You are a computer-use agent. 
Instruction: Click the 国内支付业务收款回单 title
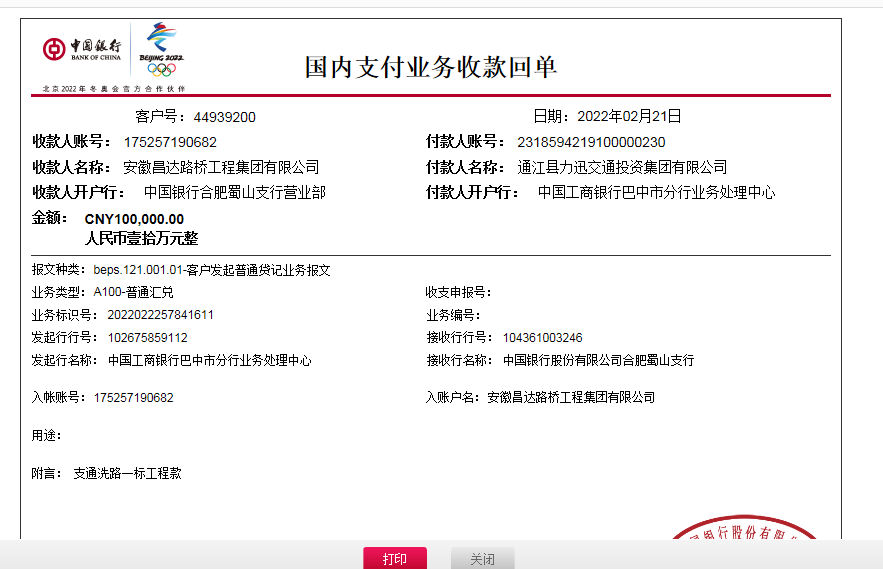point(430,67)
